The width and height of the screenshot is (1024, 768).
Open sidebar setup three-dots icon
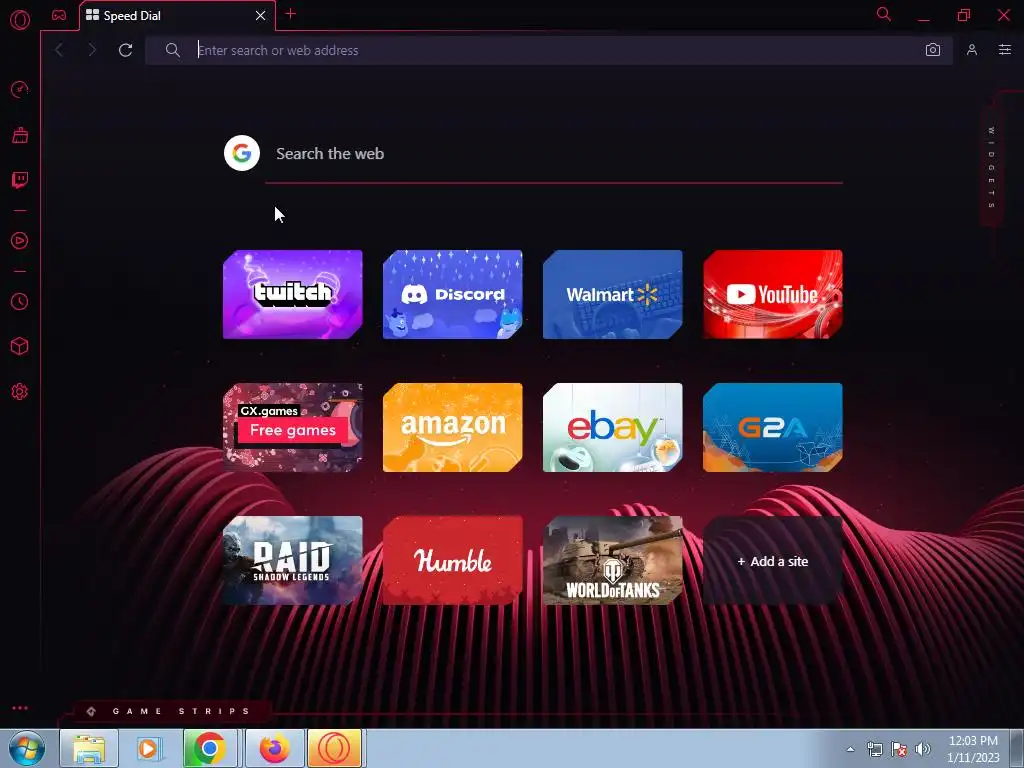click(x=20, y=708)
